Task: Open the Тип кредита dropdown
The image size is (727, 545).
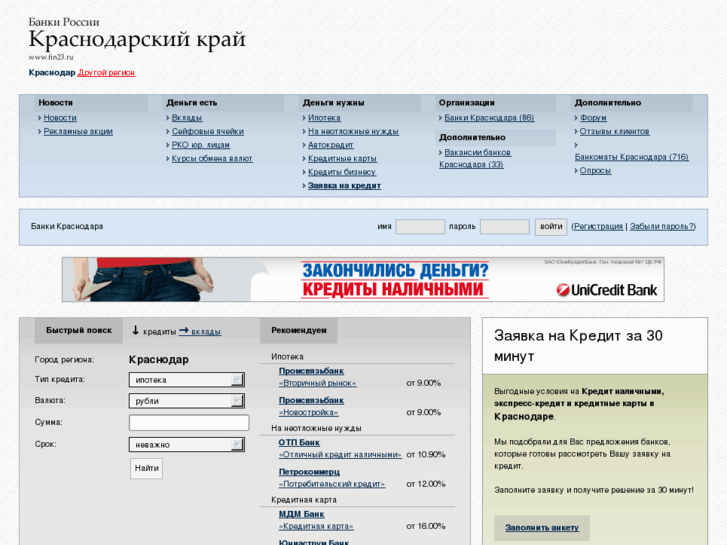Action: coord(186,380)
